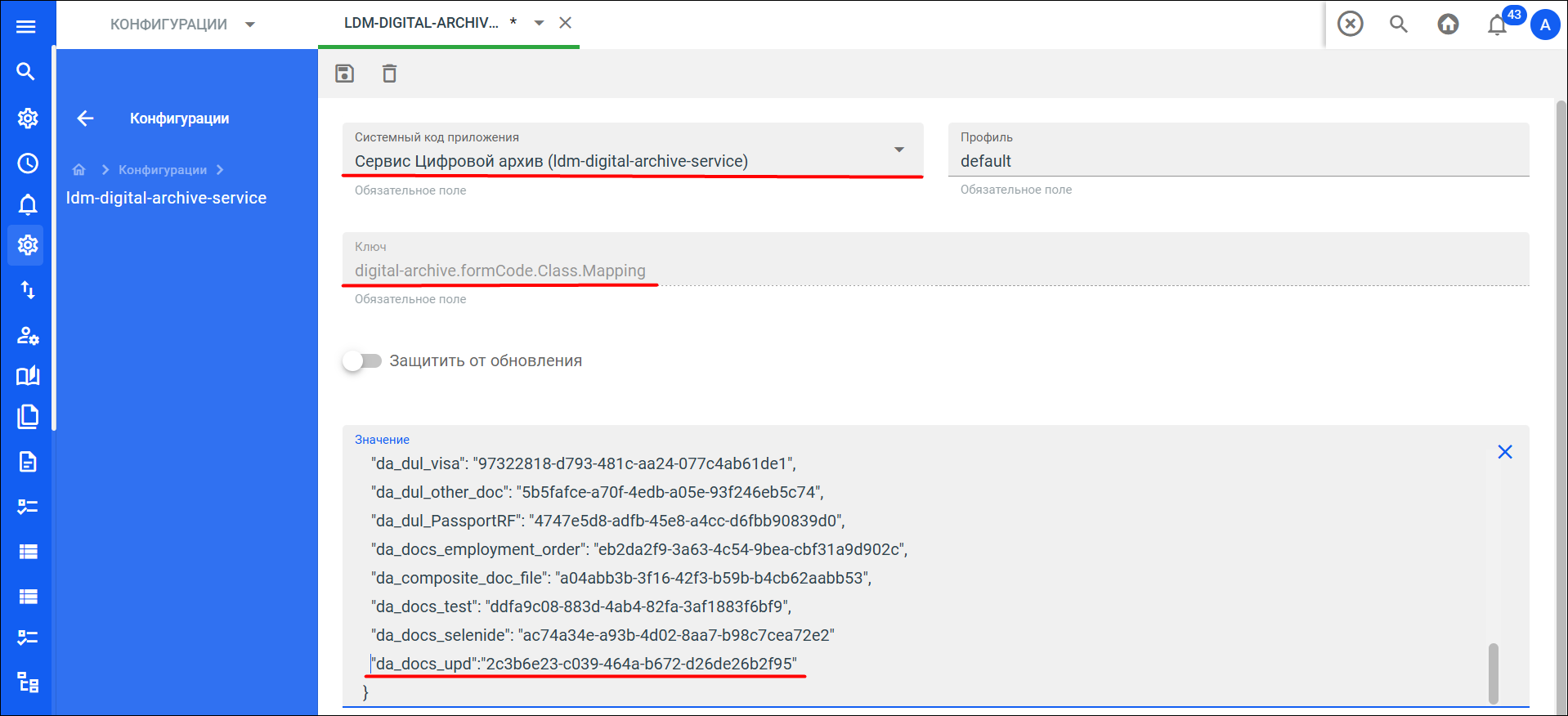
Task: Open the top-right search magnifier
Action: click(x=1399, y=24)
